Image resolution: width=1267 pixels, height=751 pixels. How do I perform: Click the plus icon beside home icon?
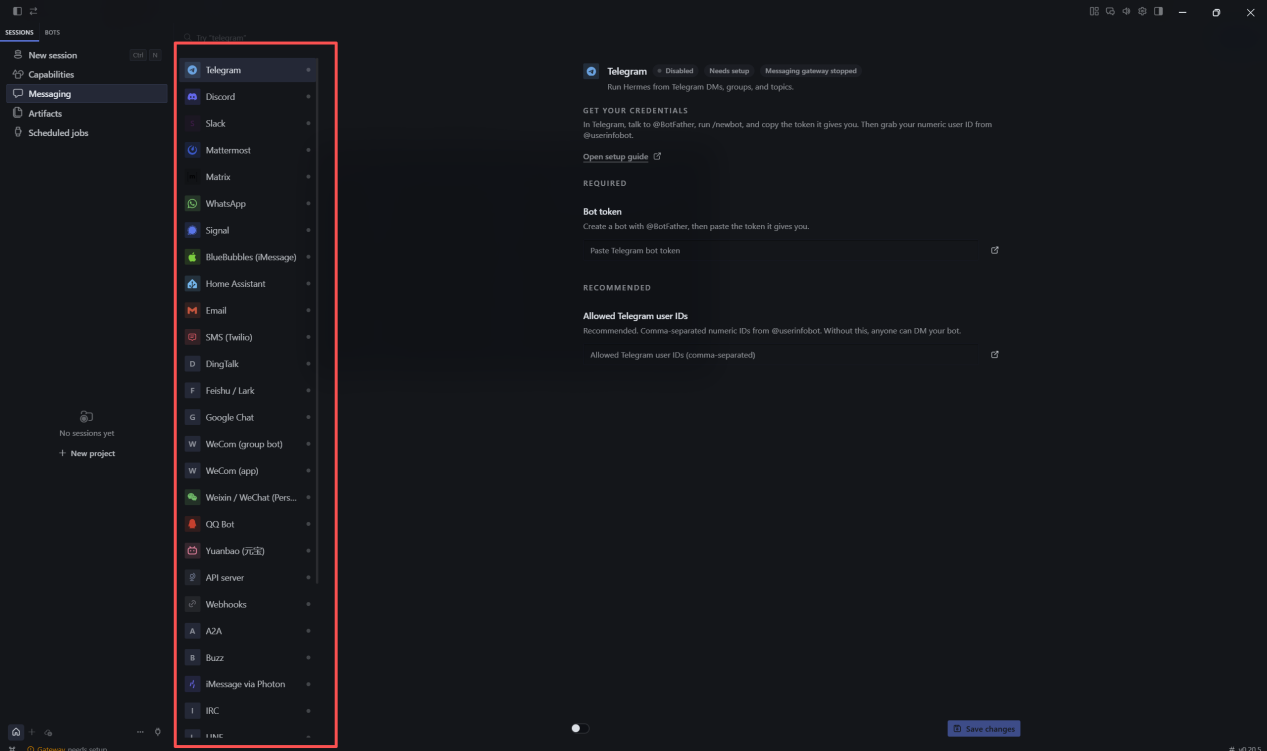pos(32,732)
